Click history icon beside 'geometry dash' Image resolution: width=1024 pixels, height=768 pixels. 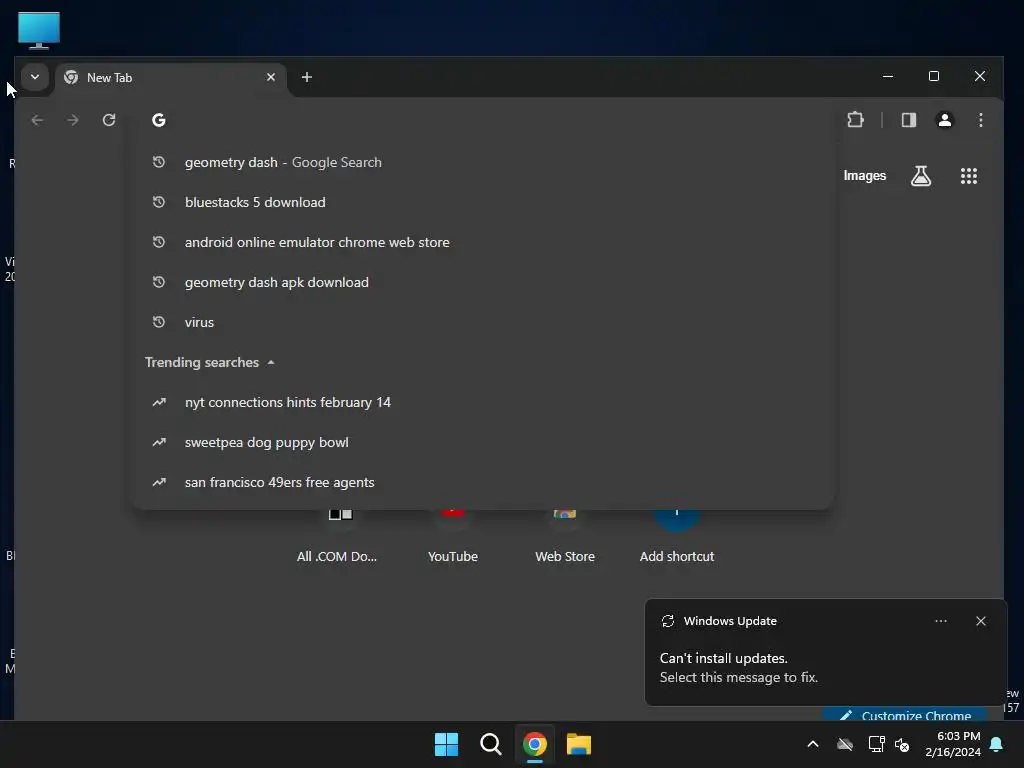(159, 162)
